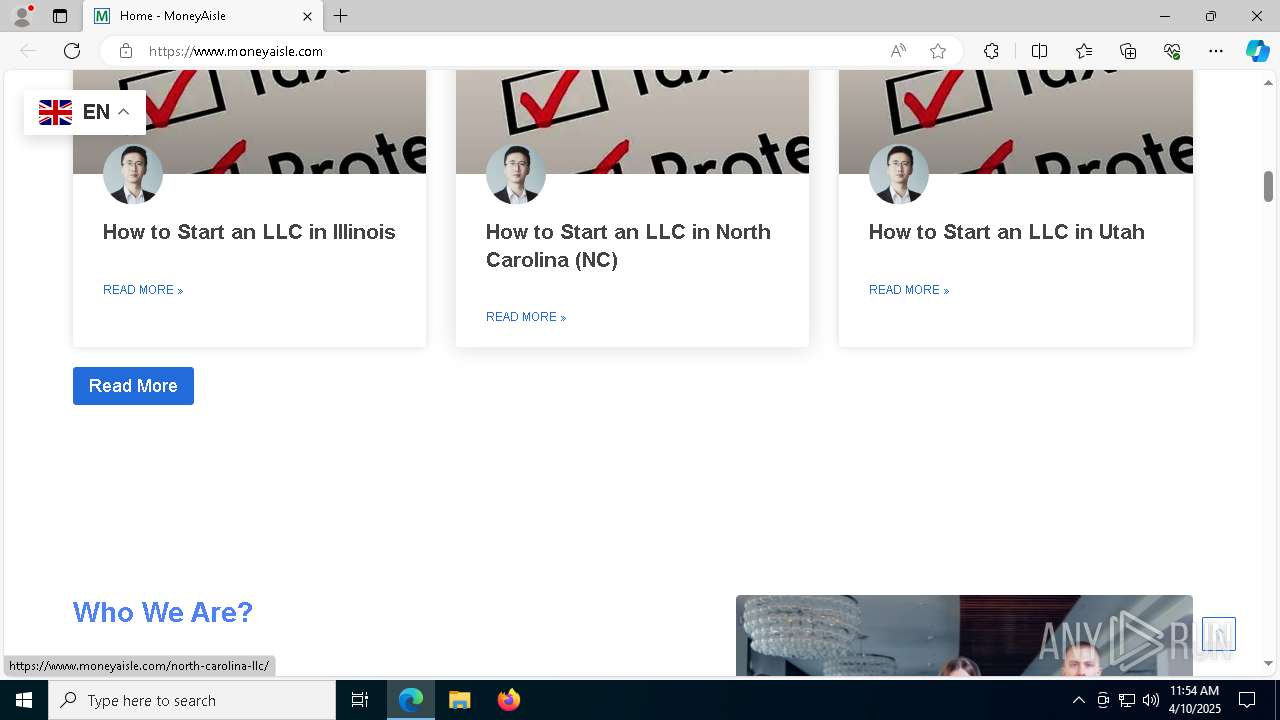Open 'How to Start an LLC in Illinois'
The width and height of the screenshot is (1280, 720).
coord(249,232)
